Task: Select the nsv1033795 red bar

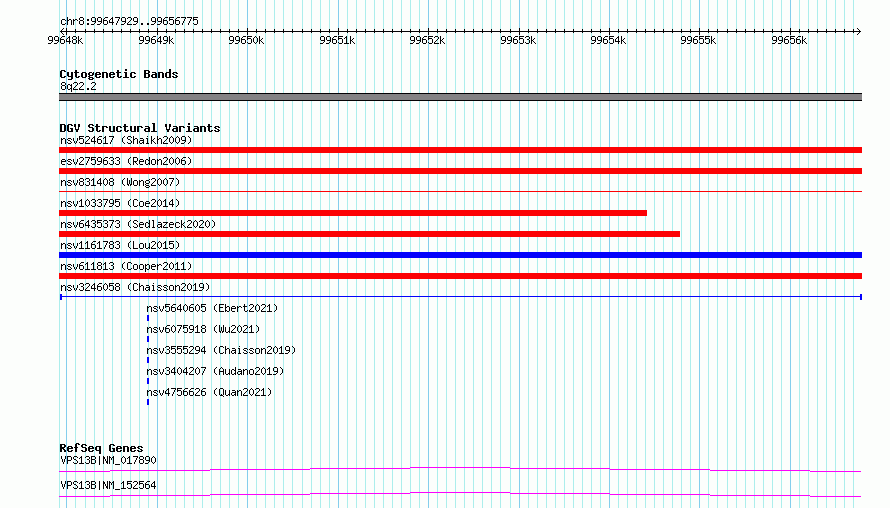Action: [353, 213]
